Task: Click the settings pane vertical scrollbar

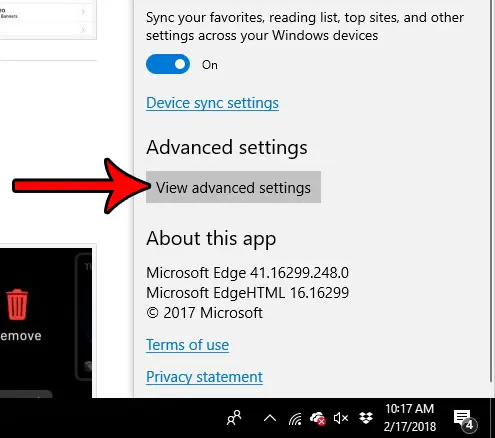Action: [x=491, y=190]
